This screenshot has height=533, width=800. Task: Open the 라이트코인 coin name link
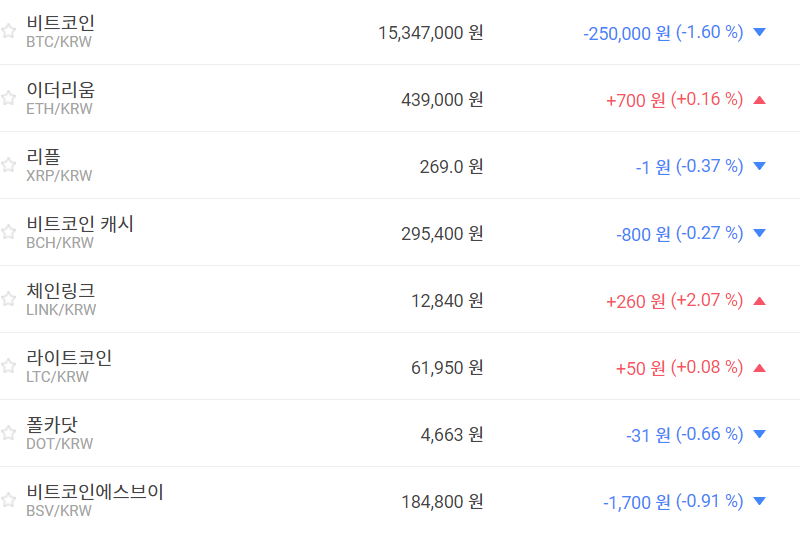[x=69, y=358]
